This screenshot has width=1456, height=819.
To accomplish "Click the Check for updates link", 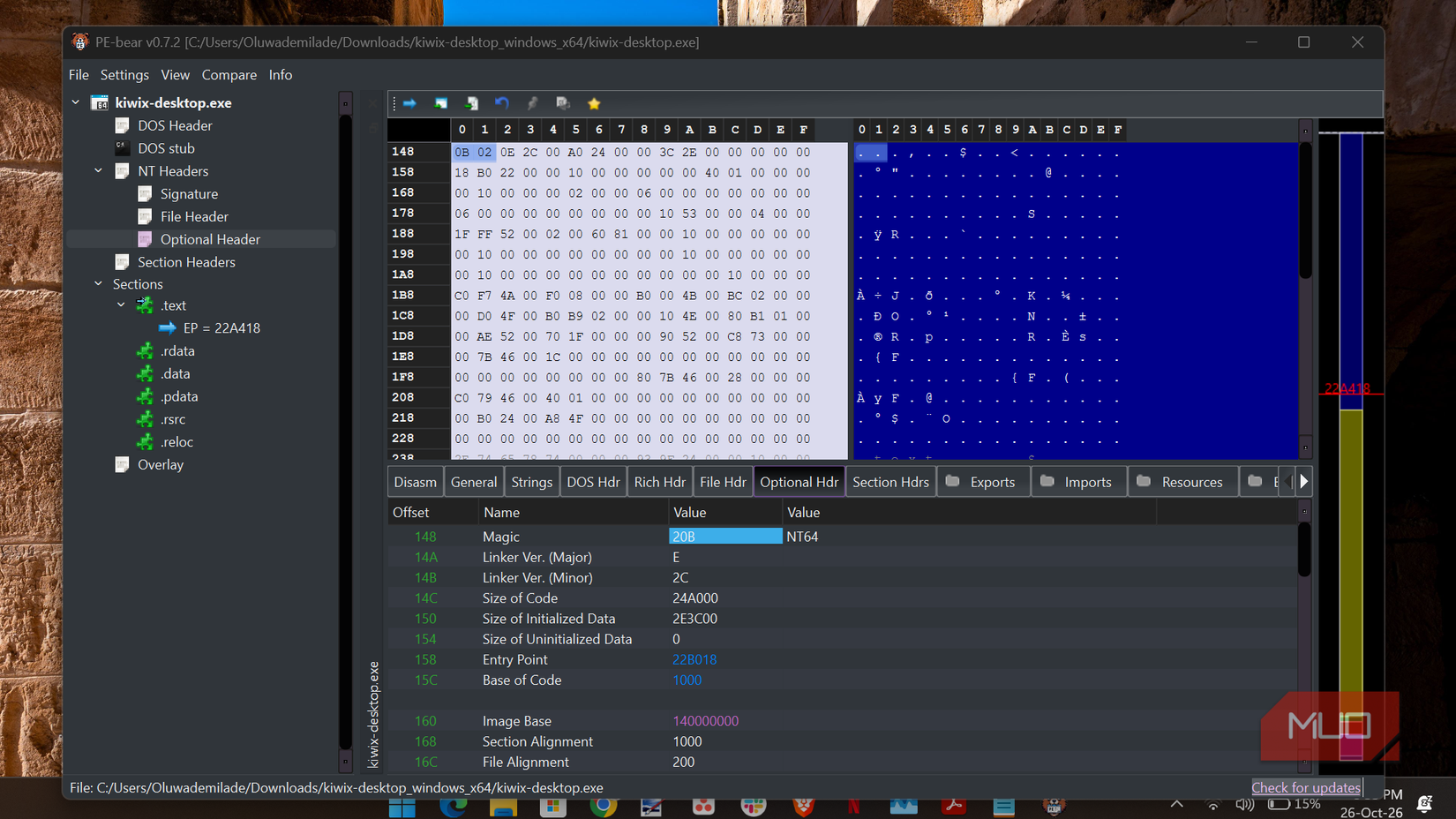I will [x=1306, y=787].
